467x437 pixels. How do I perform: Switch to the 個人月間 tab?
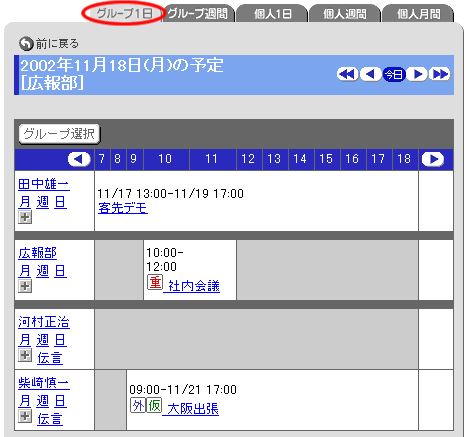click(x=418, y=14)
